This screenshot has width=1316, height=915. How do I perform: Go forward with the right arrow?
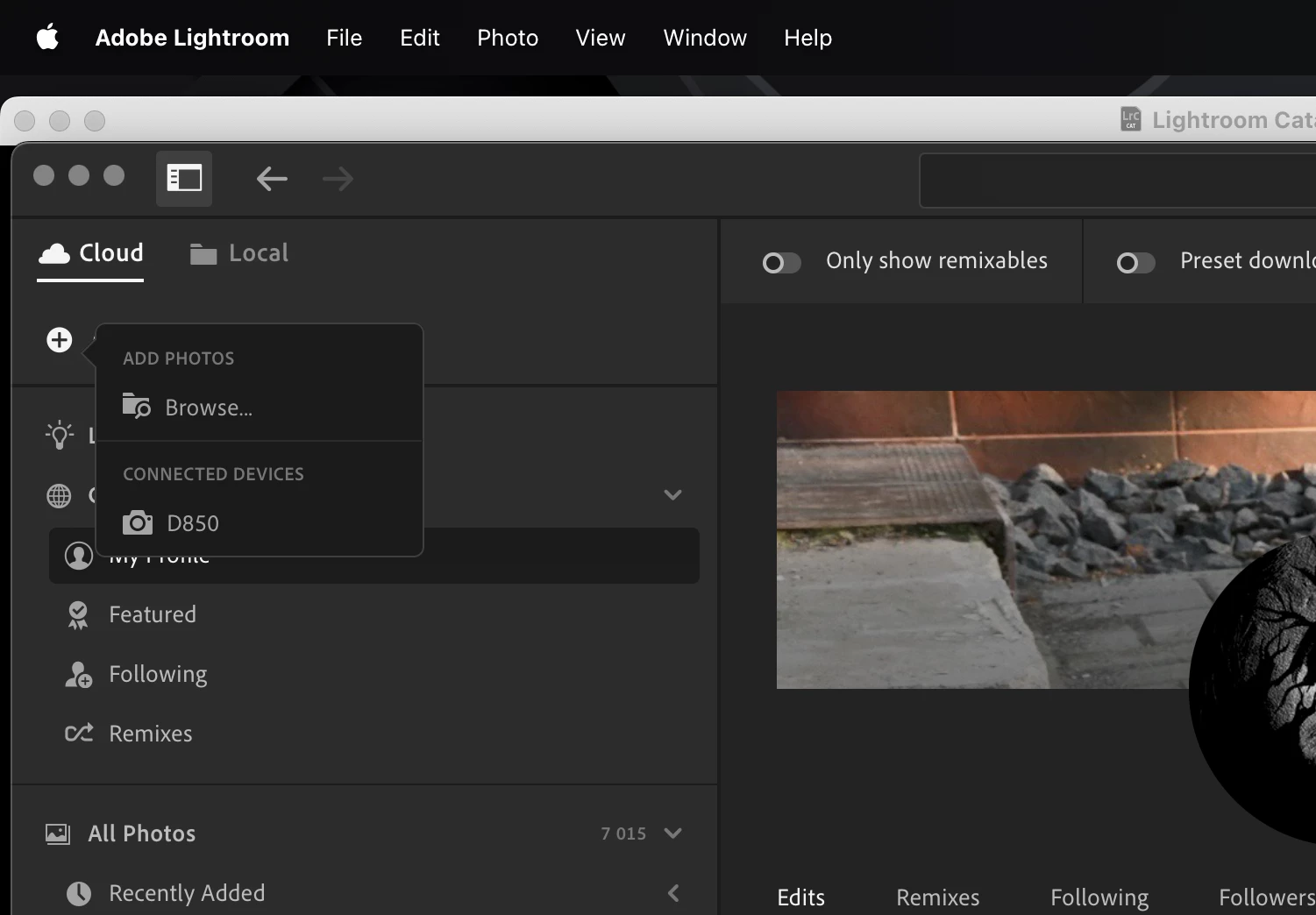(x=338, y=179)
